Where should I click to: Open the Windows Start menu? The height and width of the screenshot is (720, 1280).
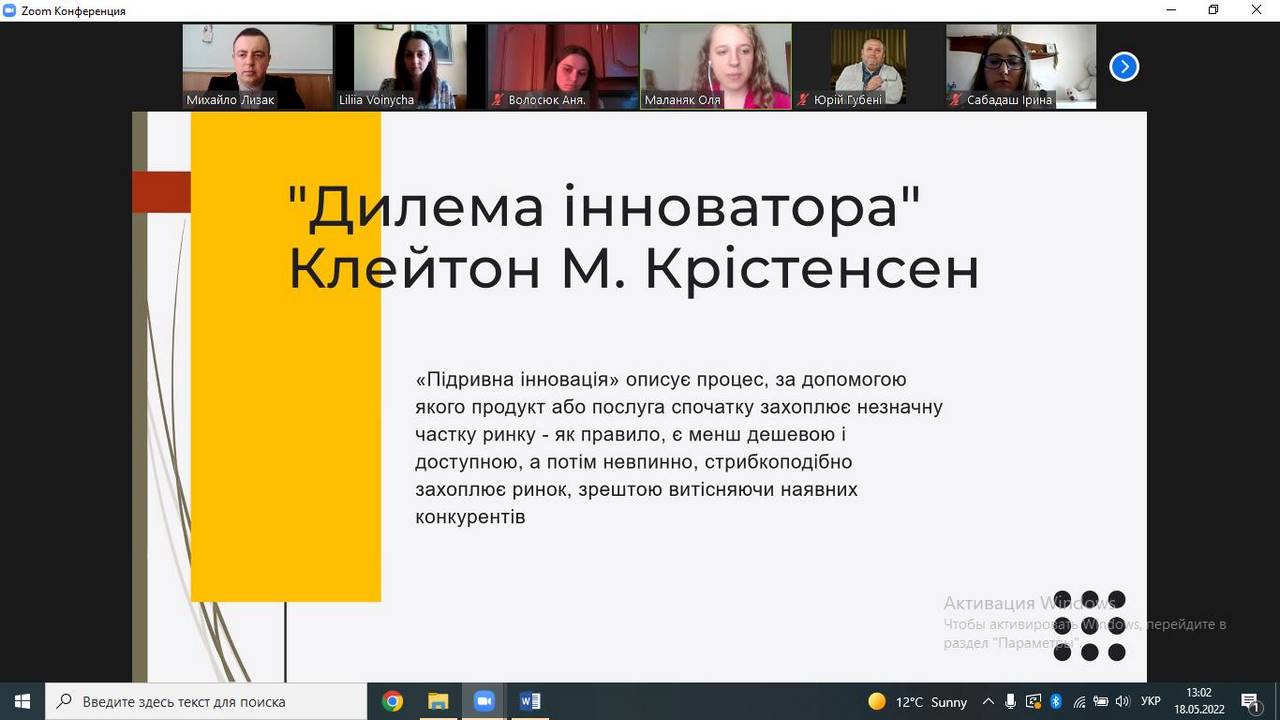(x=22, y=701)
